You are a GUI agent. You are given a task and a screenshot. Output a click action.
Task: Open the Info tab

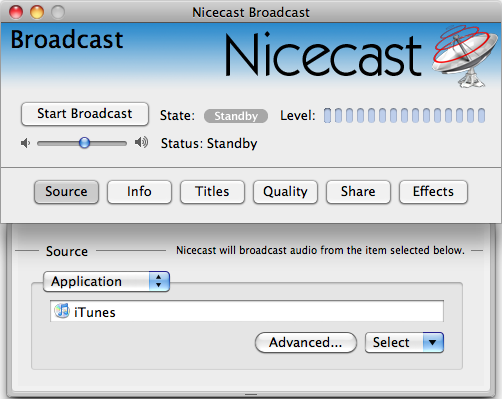coord(139,192)
